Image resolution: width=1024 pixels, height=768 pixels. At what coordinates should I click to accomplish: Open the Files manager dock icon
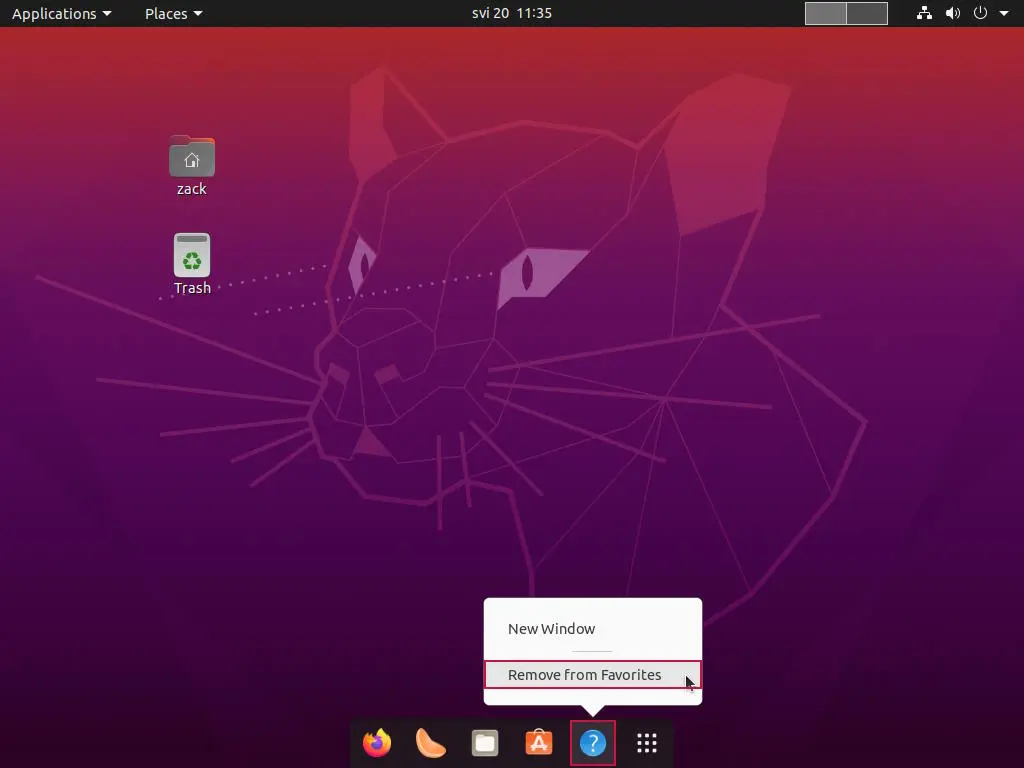point(485,743)
